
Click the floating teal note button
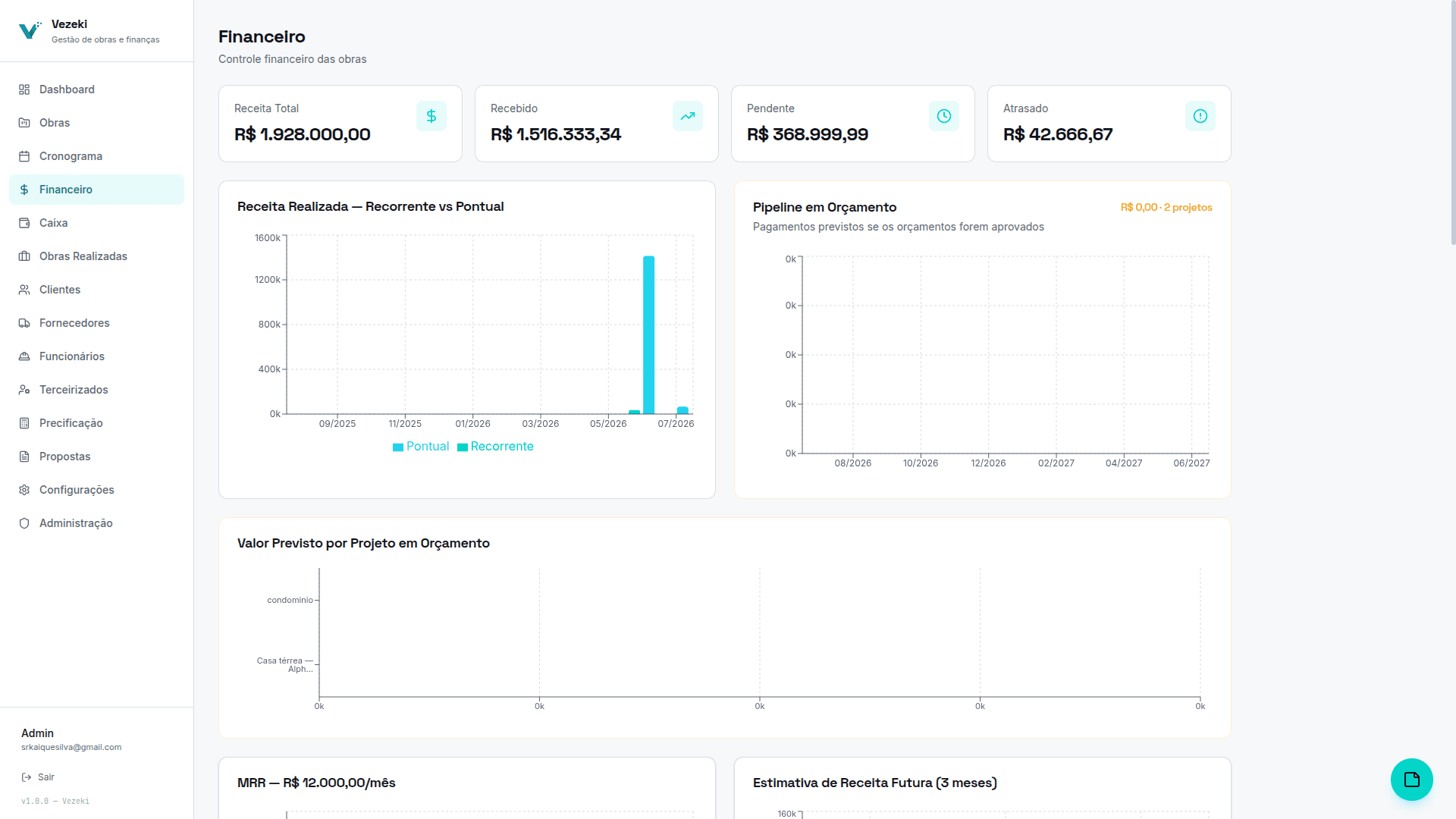click(x=1412, y=780)
